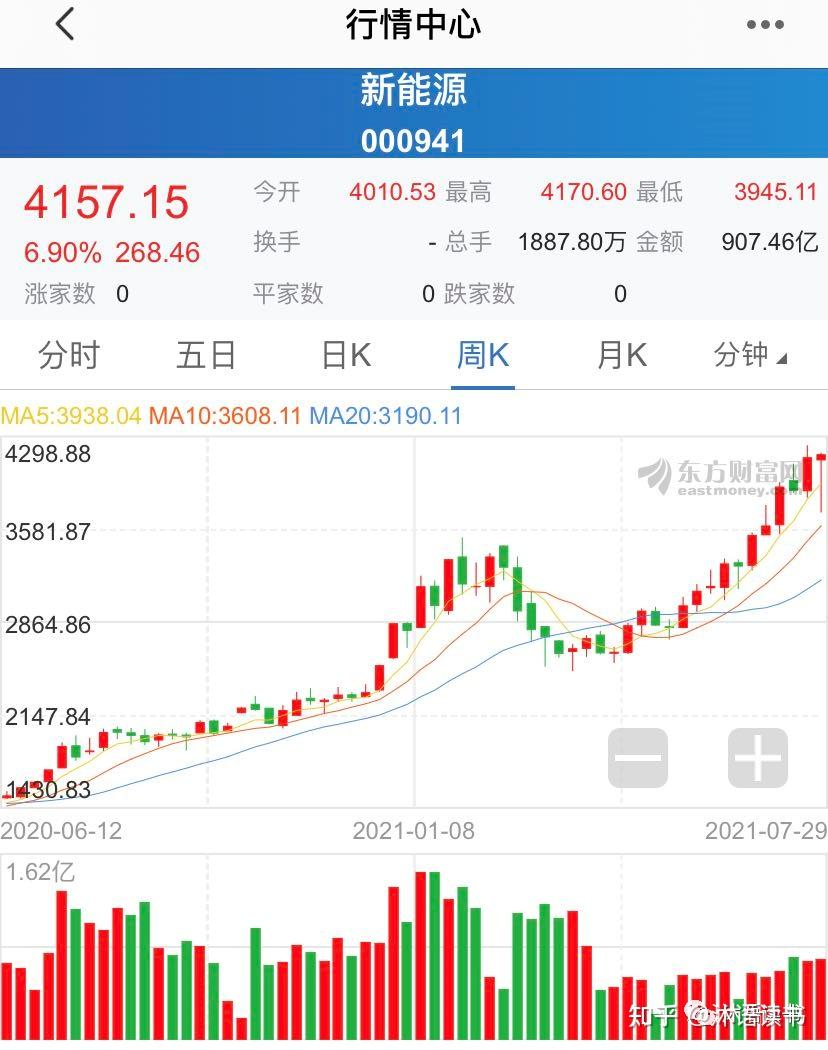The image size is (828, 1050).
Task: Tap the 268.46 change value
Action: click(x=157, y=253)
